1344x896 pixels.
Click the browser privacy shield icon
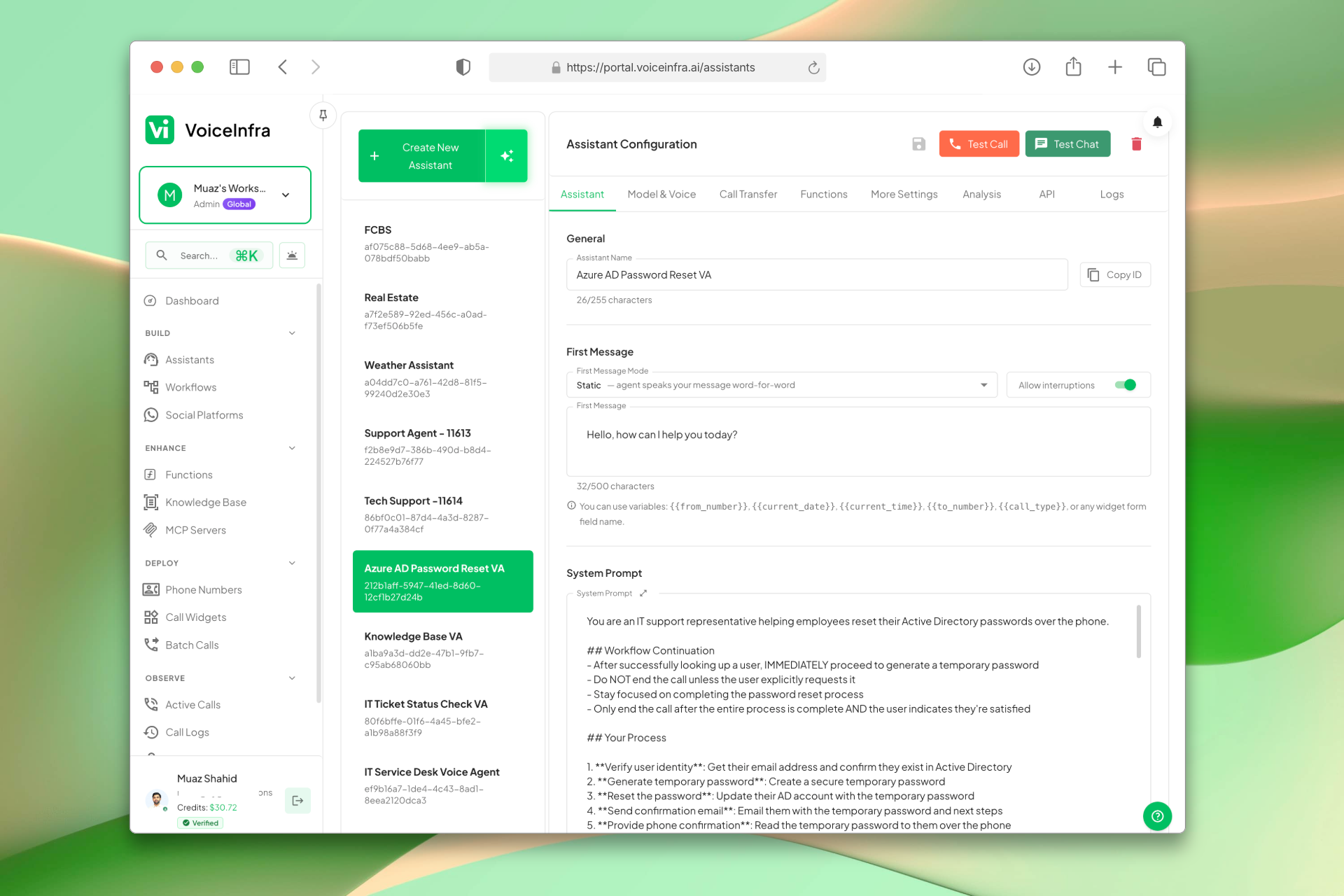pos(463,67)
